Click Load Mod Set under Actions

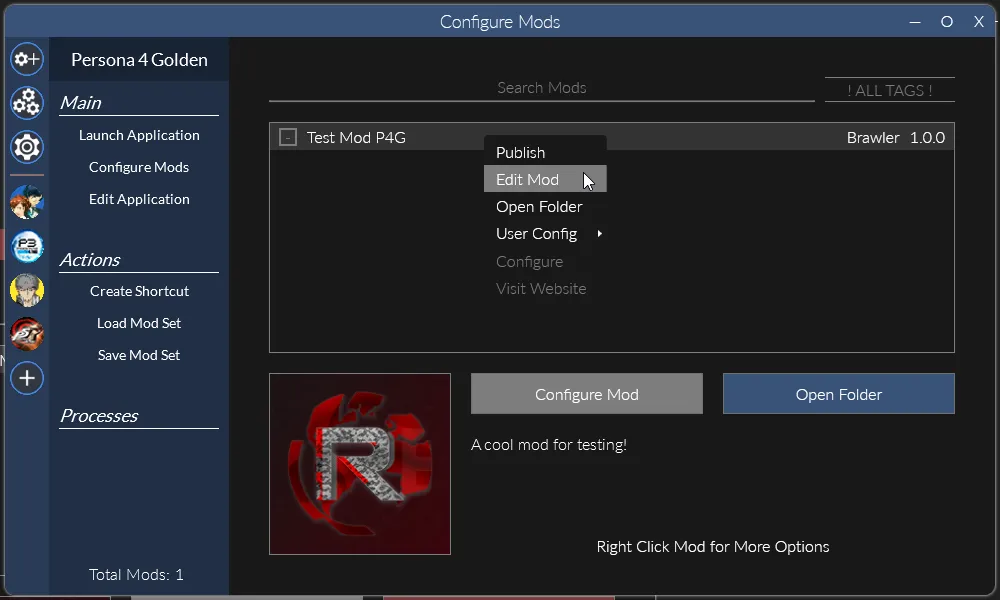(139, 323)
